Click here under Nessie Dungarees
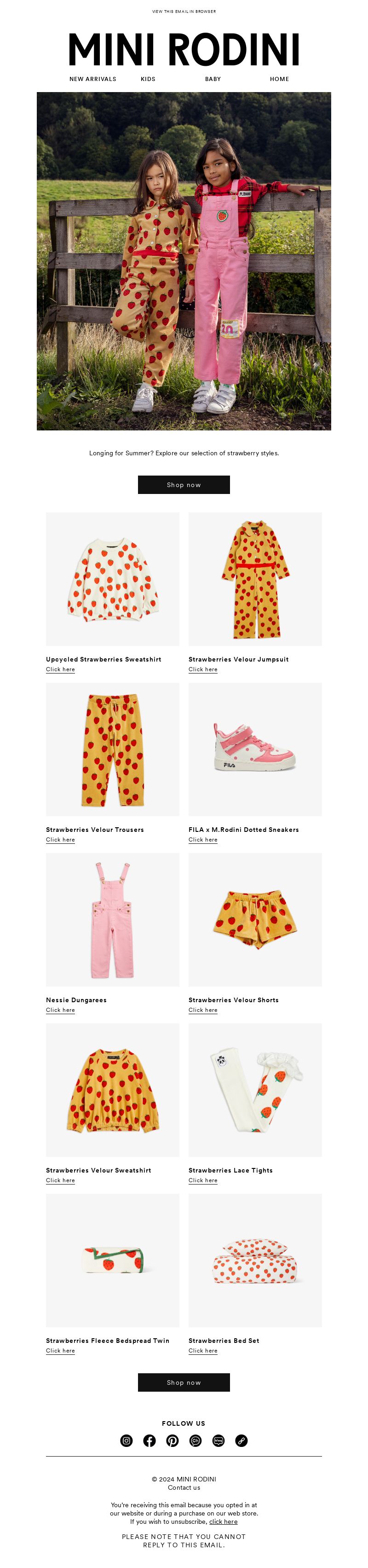 click(x=60, y=1010)
